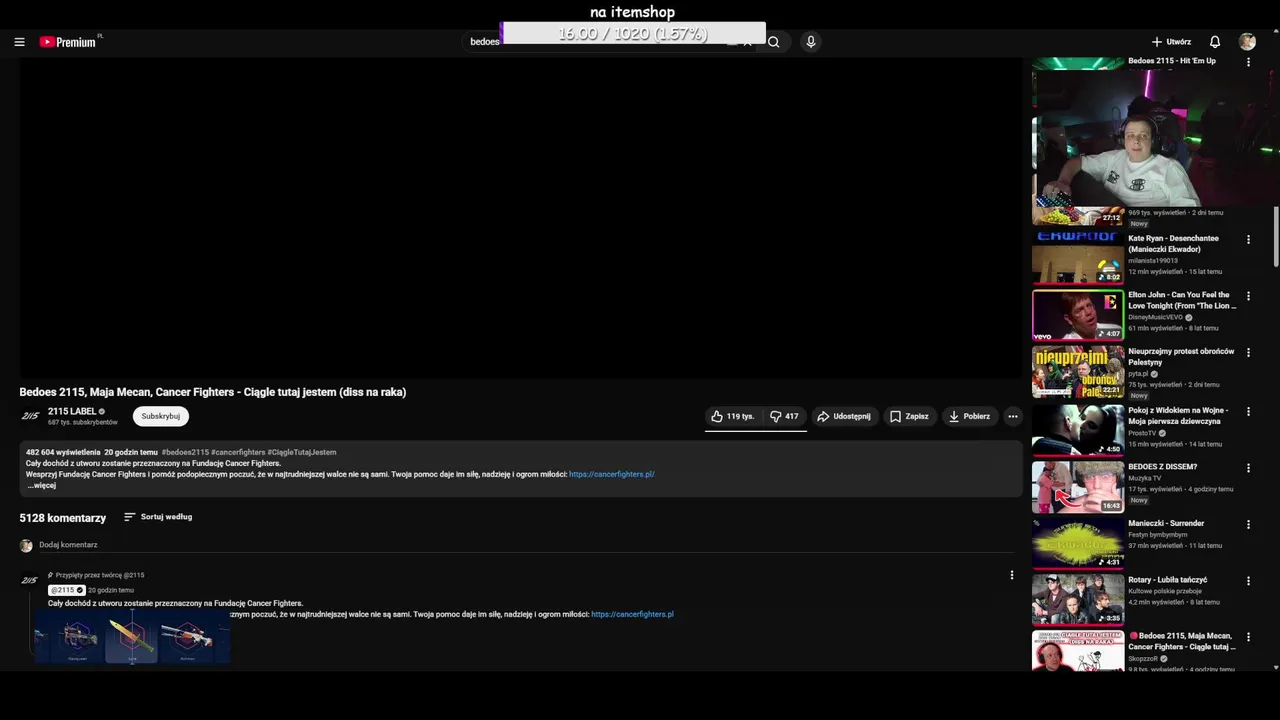The width and height of the screenshot is (1280, 720).
Task: Open Kate Ryan - Desenchantee thumbnail
Action: tap(1078, 259)
